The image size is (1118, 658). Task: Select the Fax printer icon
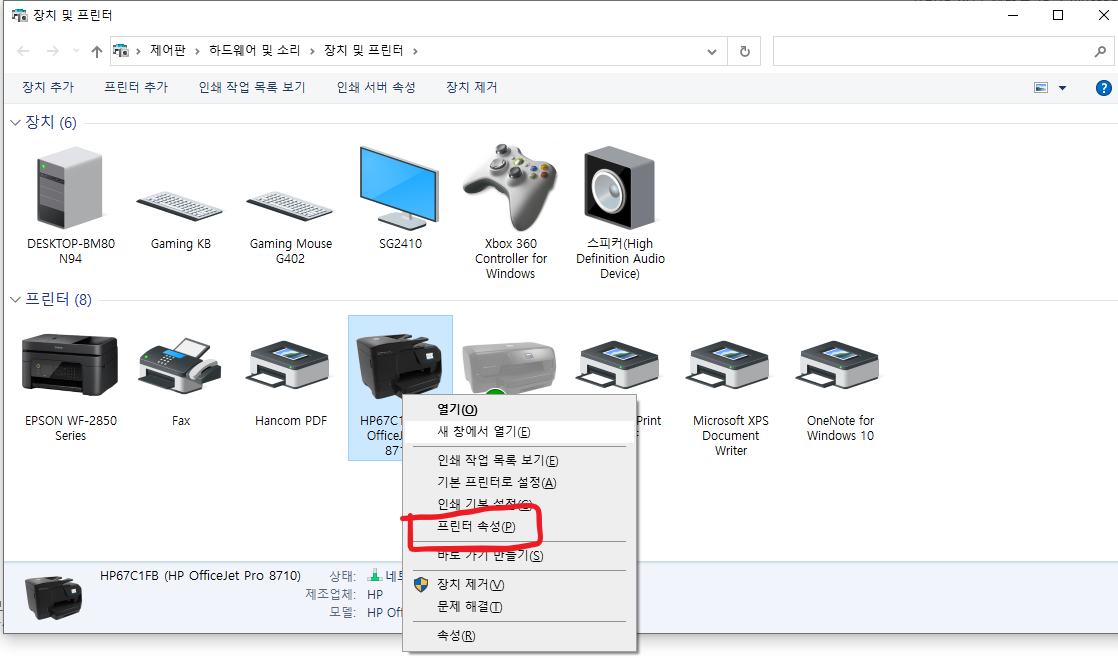coord(180,366)
